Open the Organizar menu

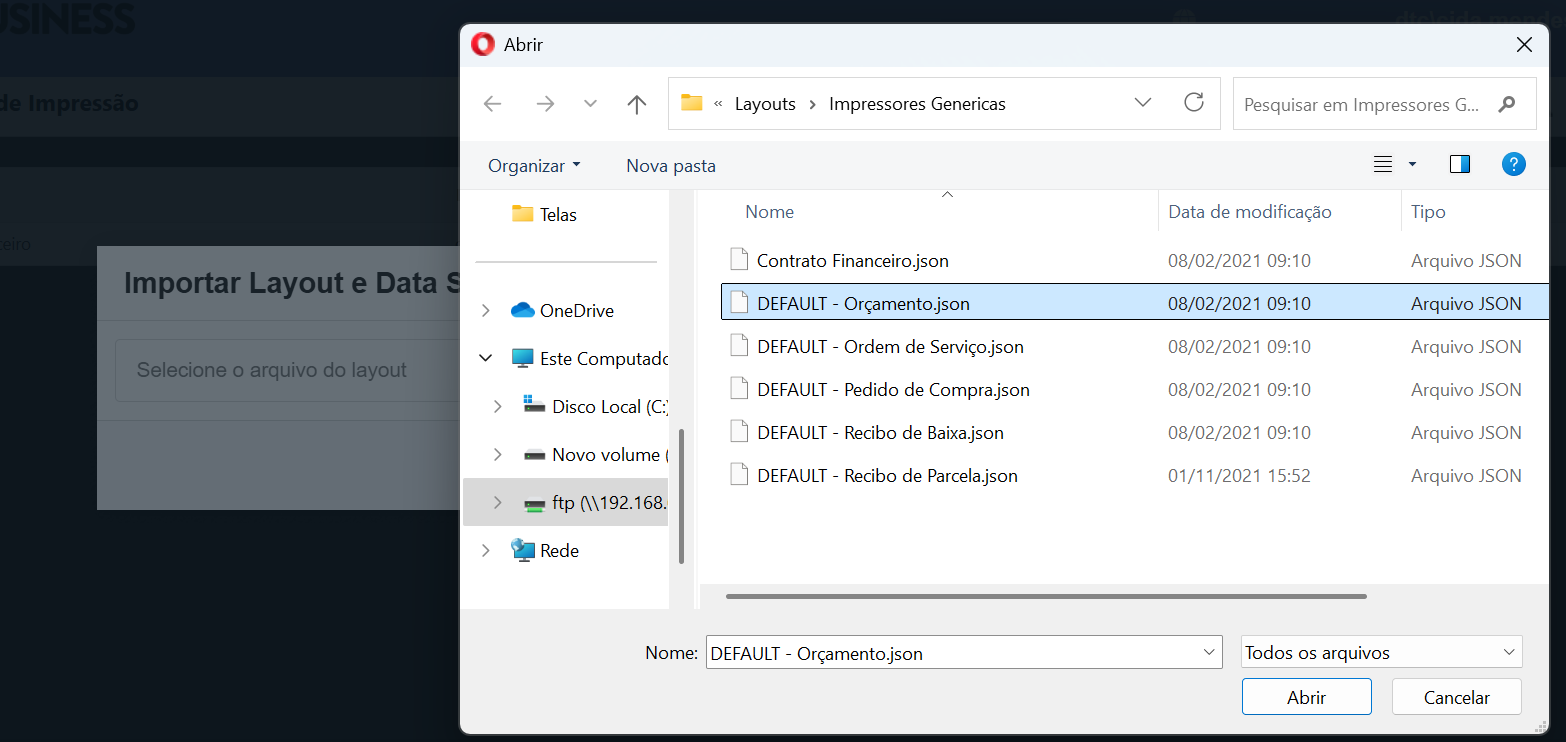pyautogui.click(x=534, y=165)
